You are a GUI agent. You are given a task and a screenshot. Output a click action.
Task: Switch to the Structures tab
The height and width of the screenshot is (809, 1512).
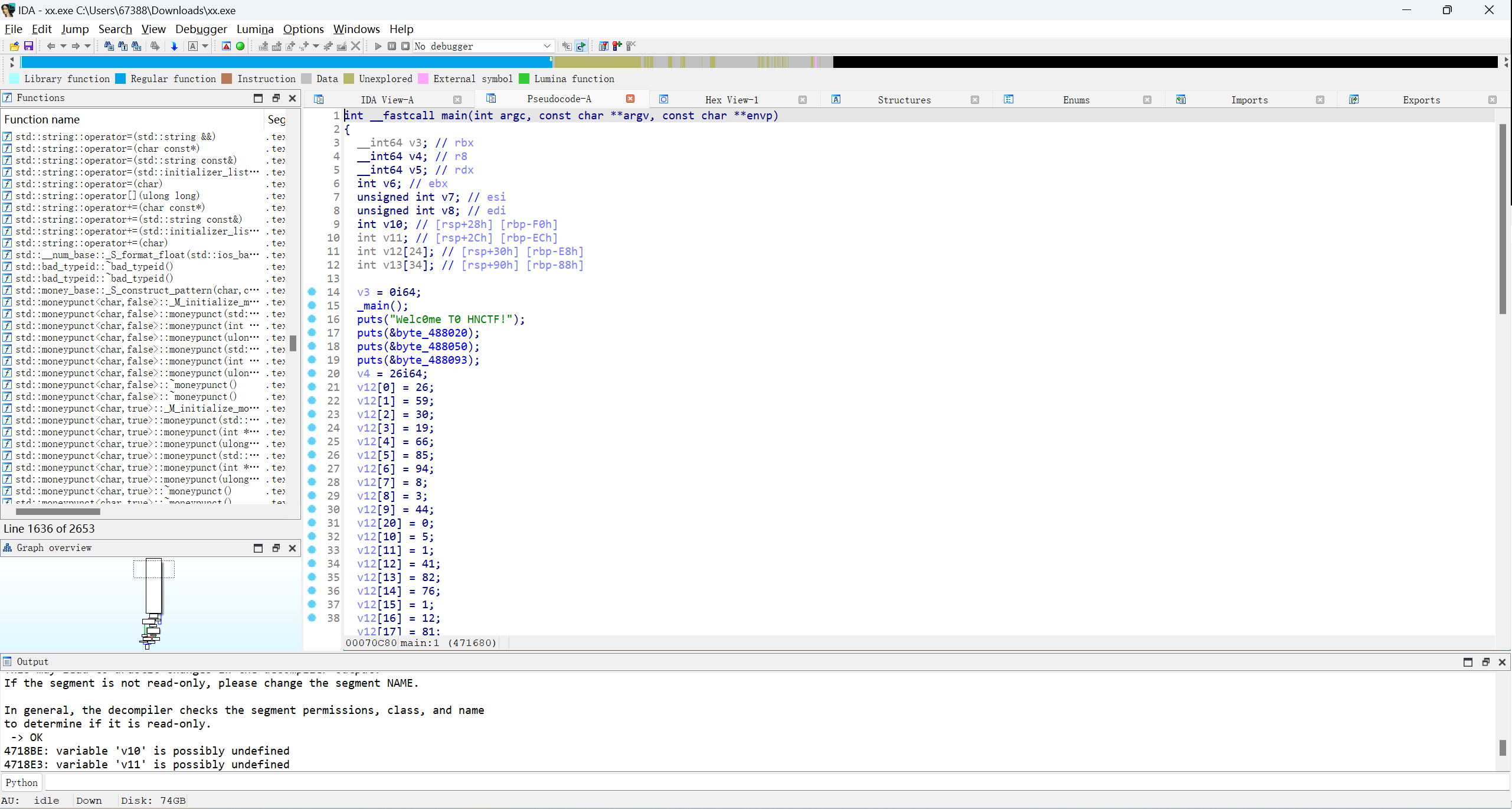tap(904, 100)
